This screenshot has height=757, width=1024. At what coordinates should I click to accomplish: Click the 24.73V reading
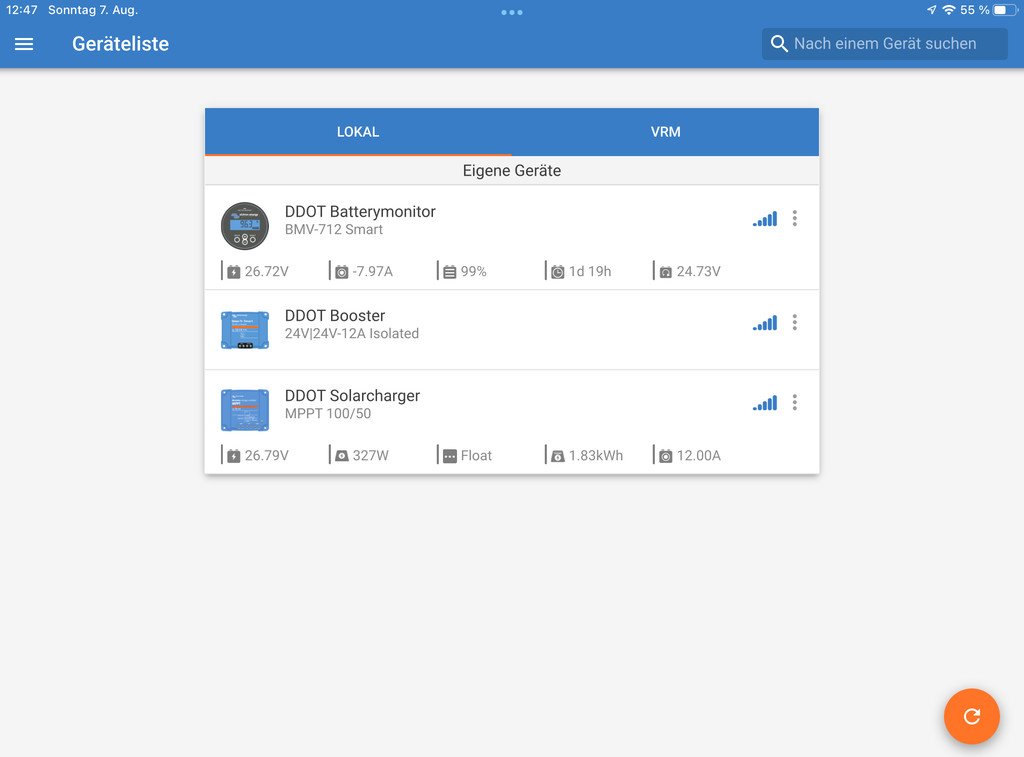(x=699, y=272)
